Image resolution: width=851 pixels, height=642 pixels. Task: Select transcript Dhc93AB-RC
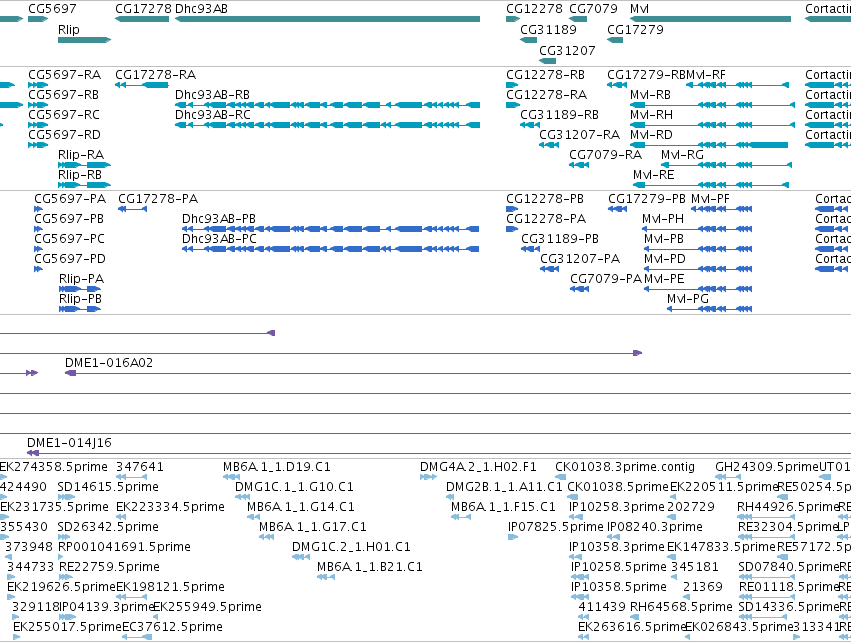click(327, 125)
